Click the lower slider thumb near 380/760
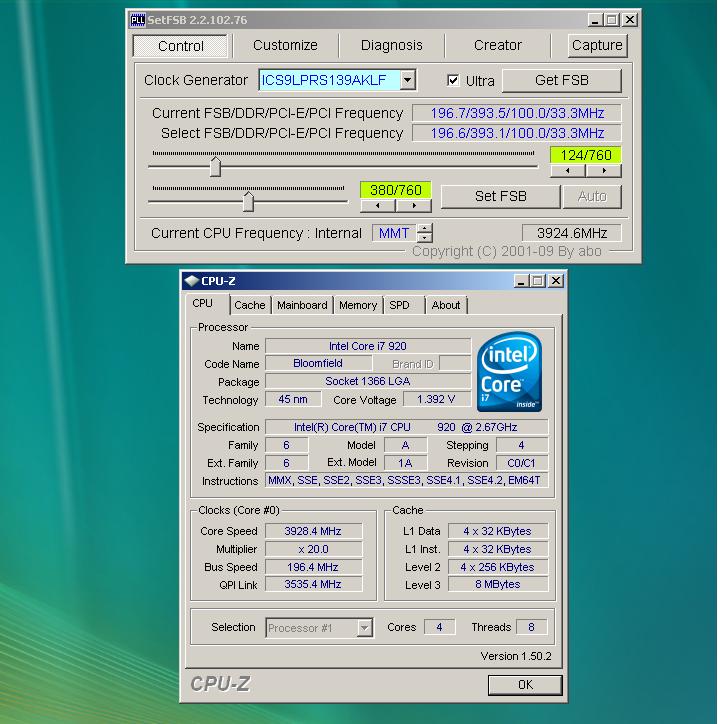This screenshot has width=718, height=724. (248, 202)
